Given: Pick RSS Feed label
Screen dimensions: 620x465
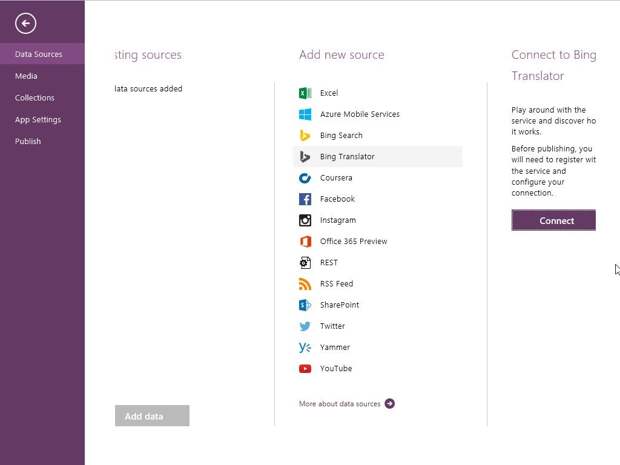Looking at the screenshot, I should point(336,284).
